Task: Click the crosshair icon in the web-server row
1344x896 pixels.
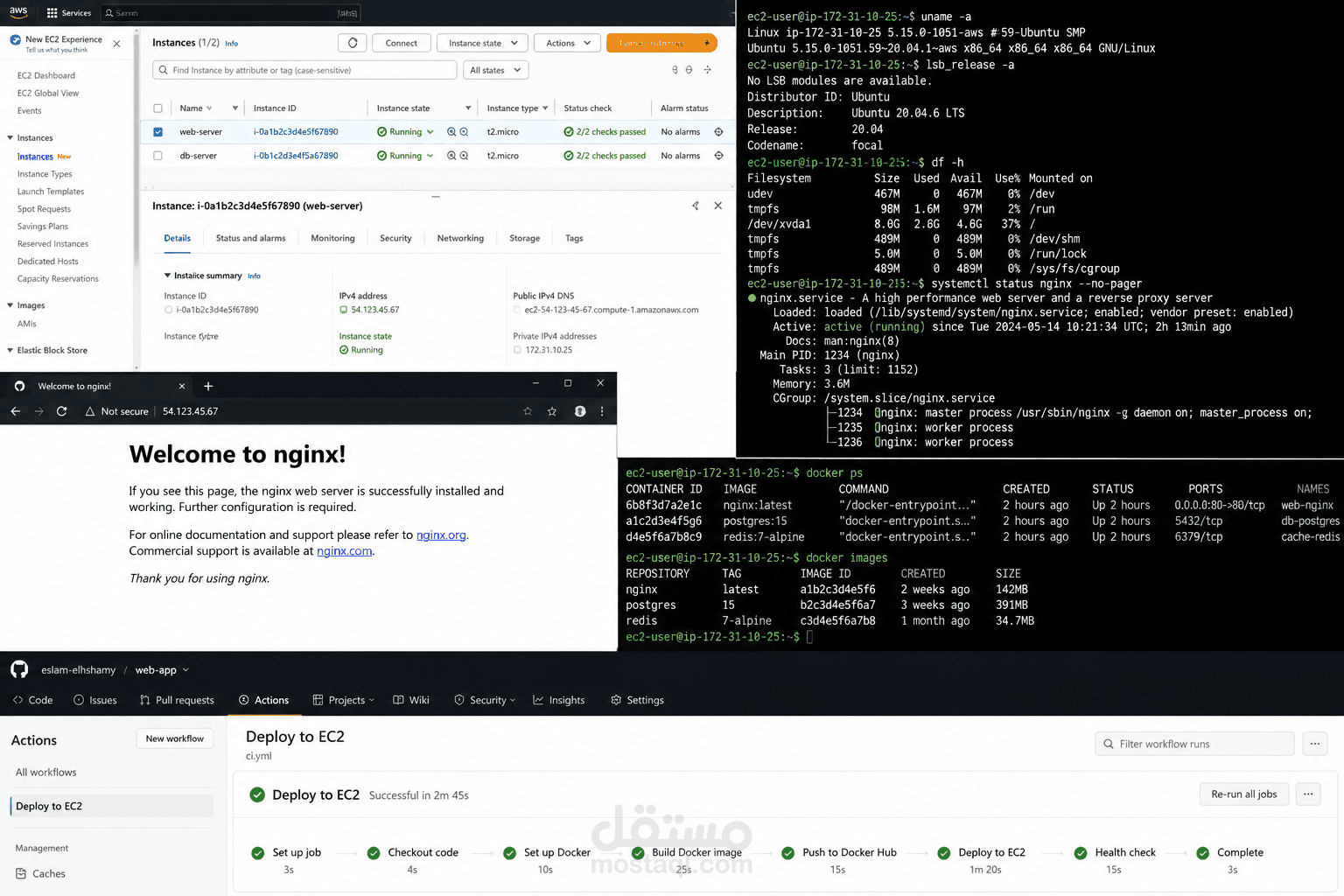Action: coord(718,132)
